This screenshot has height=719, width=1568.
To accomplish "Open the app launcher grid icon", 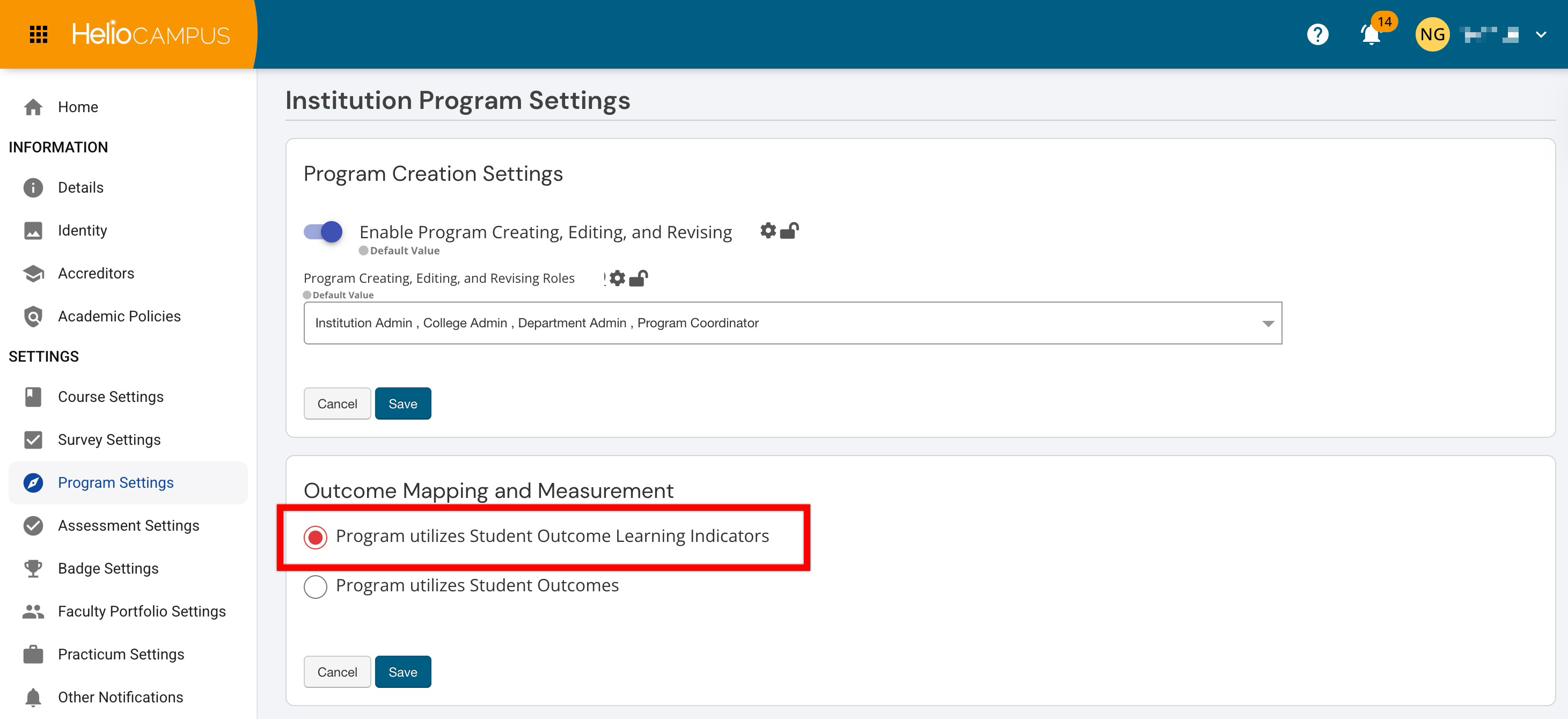I will (x=38, y=34).
